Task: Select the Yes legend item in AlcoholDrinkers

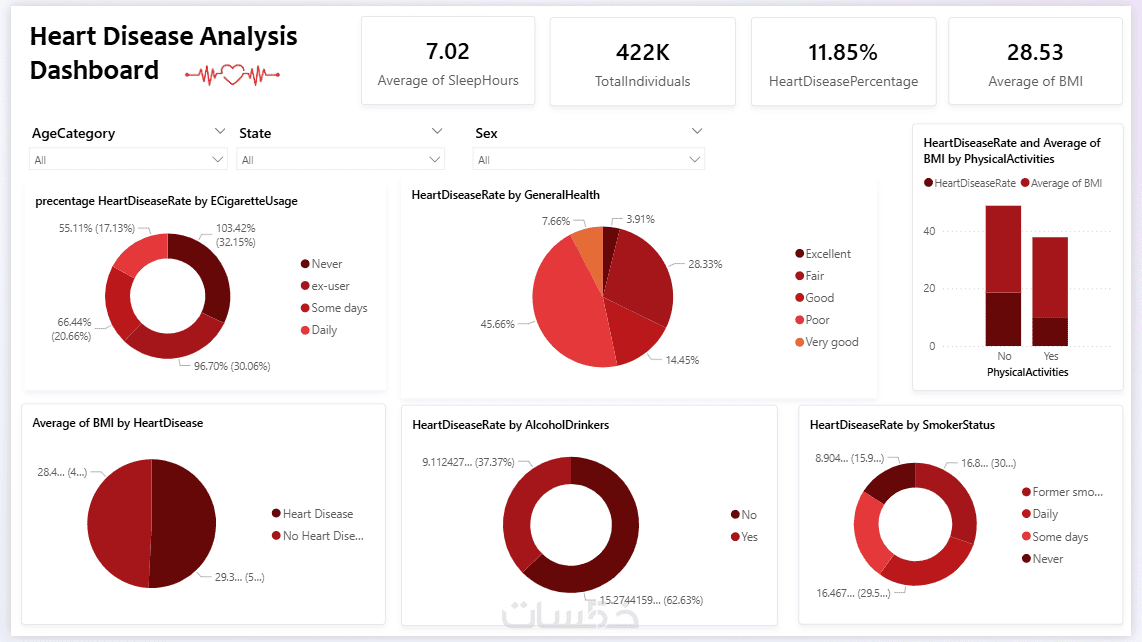Action: (744, 537)
